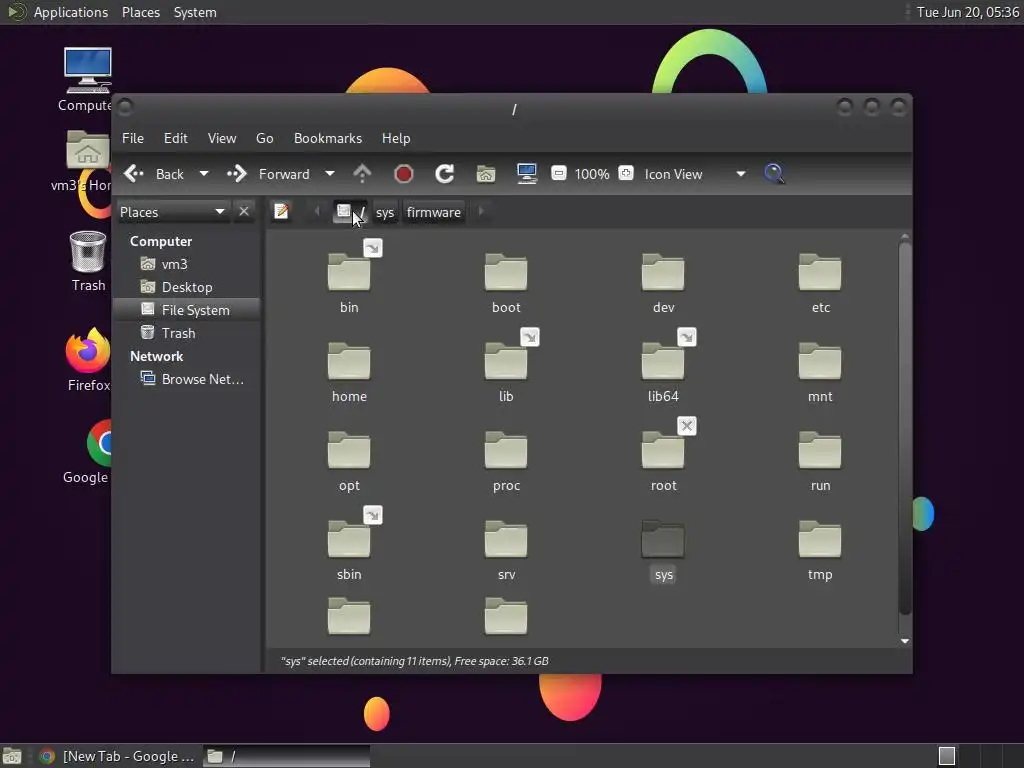The width and height of the screenshot is (1024, 768).
Task: Switch to New Tab Google taskbar window
Action: click(118, 756)
